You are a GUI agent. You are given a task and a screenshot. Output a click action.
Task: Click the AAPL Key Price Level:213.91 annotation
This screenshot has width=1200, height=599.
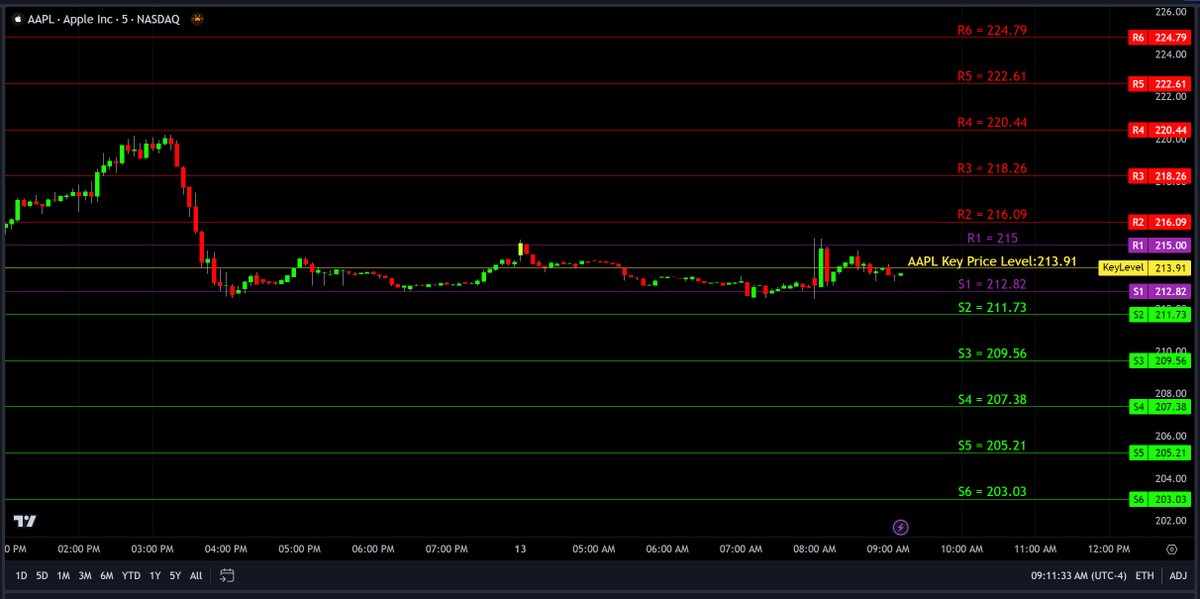pos(990,259)
